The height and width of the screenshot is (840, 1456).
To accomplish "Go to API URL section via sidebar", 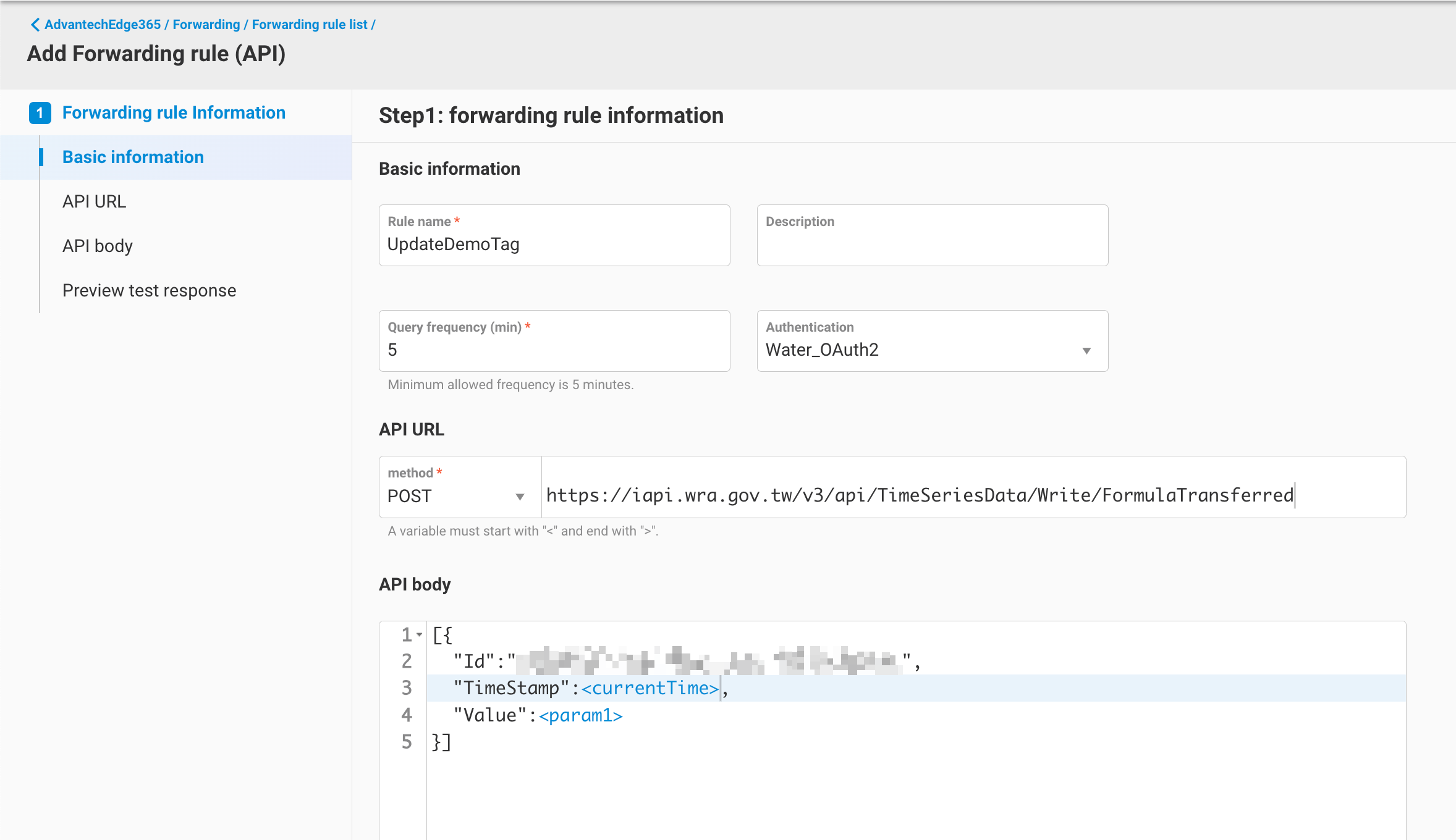I will point(95,201).
